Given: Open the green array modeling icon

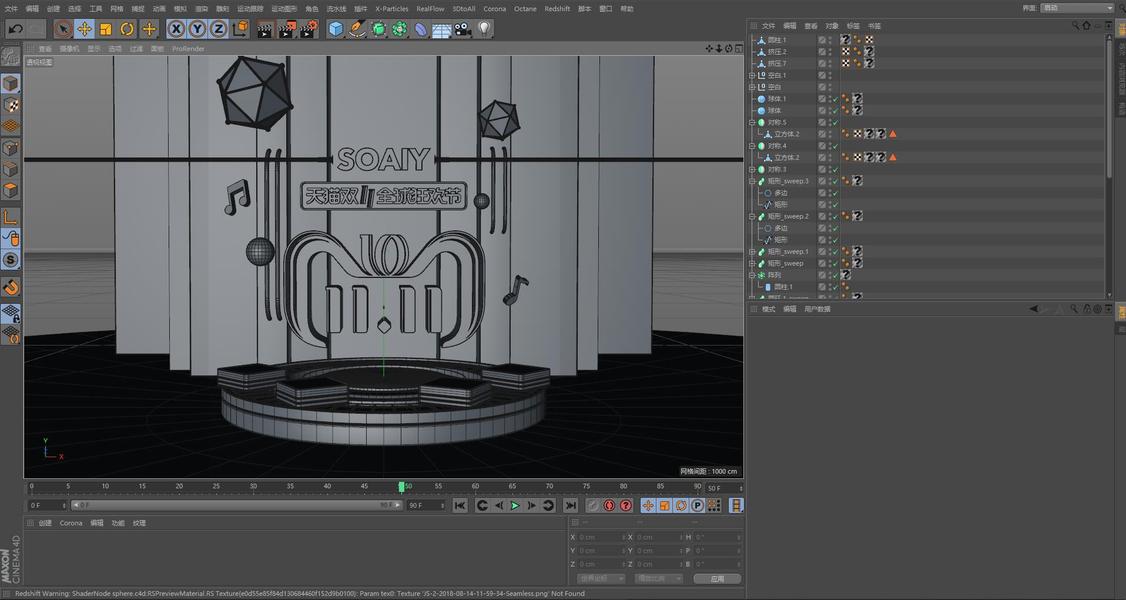Looking at the screenshot, I should pos(400,29).
